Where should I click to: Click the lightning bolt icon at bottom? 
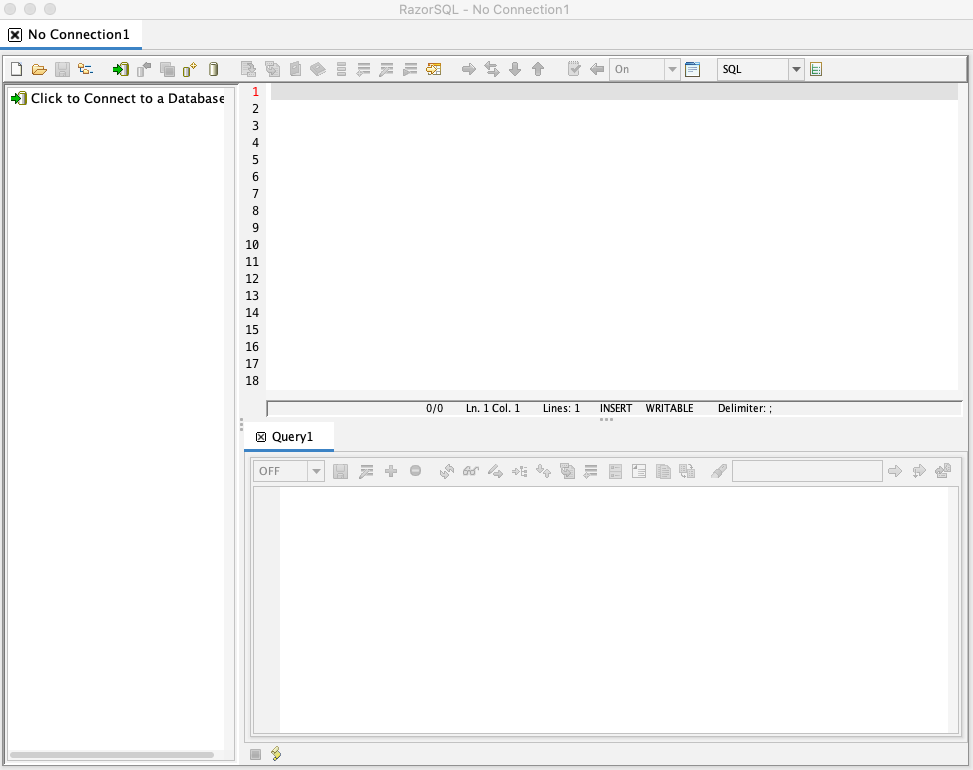tap(276, 753)
